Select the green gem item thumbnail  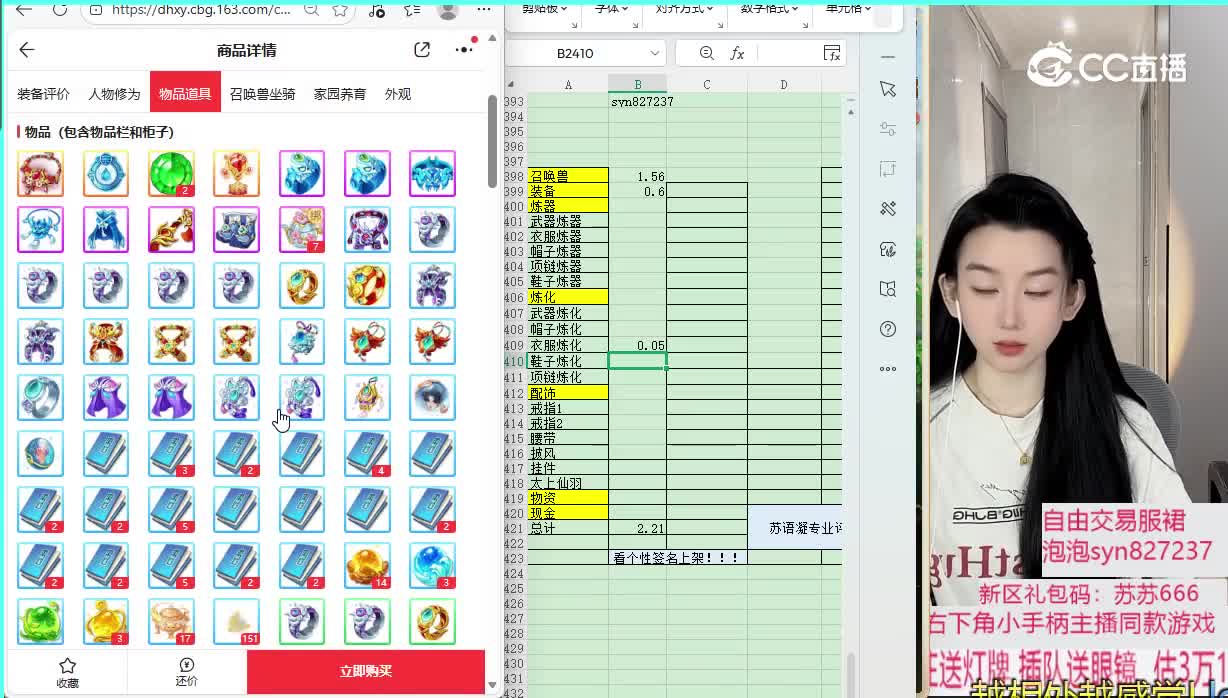pyautogui.click(x=171, y=174)
